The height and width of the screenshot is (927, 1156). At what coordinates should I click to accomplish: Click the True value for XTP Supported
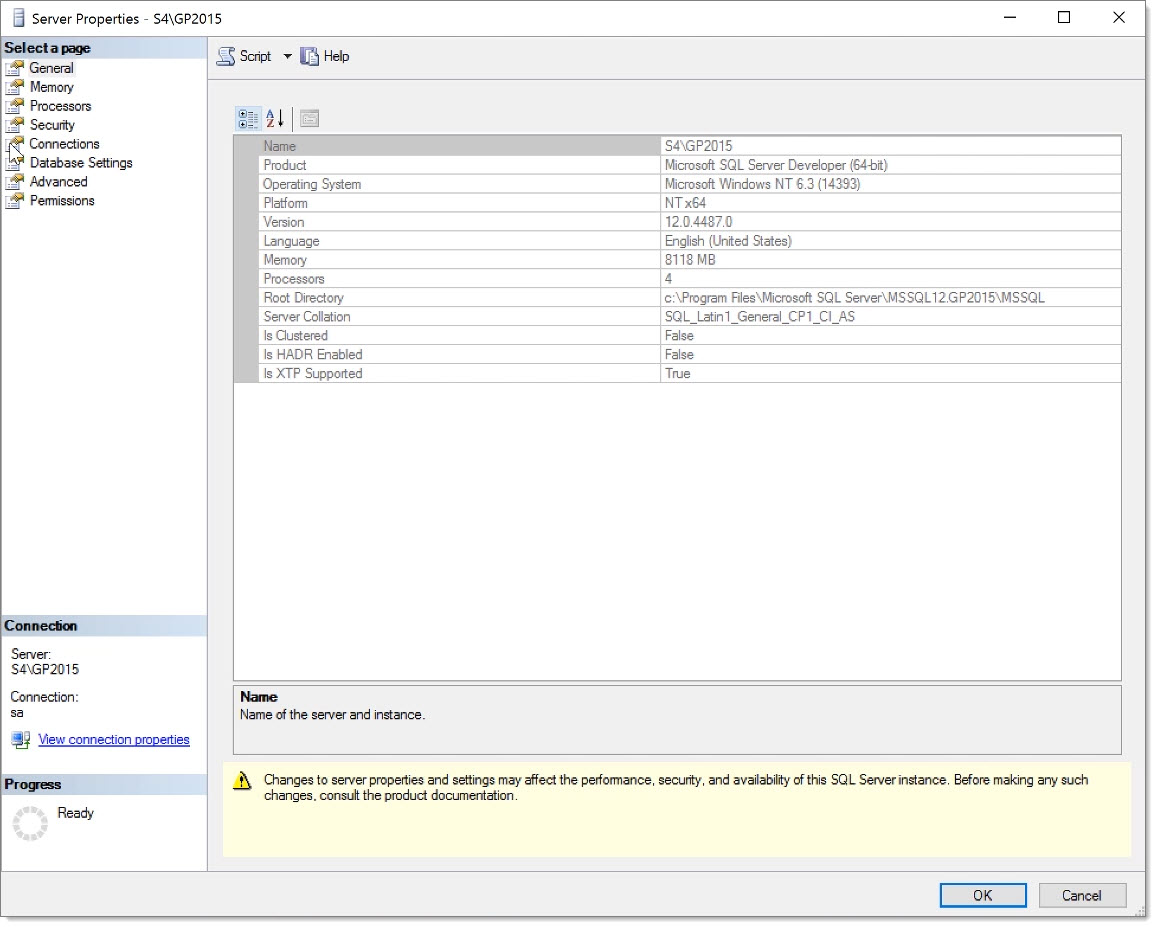tap(678, 373)
